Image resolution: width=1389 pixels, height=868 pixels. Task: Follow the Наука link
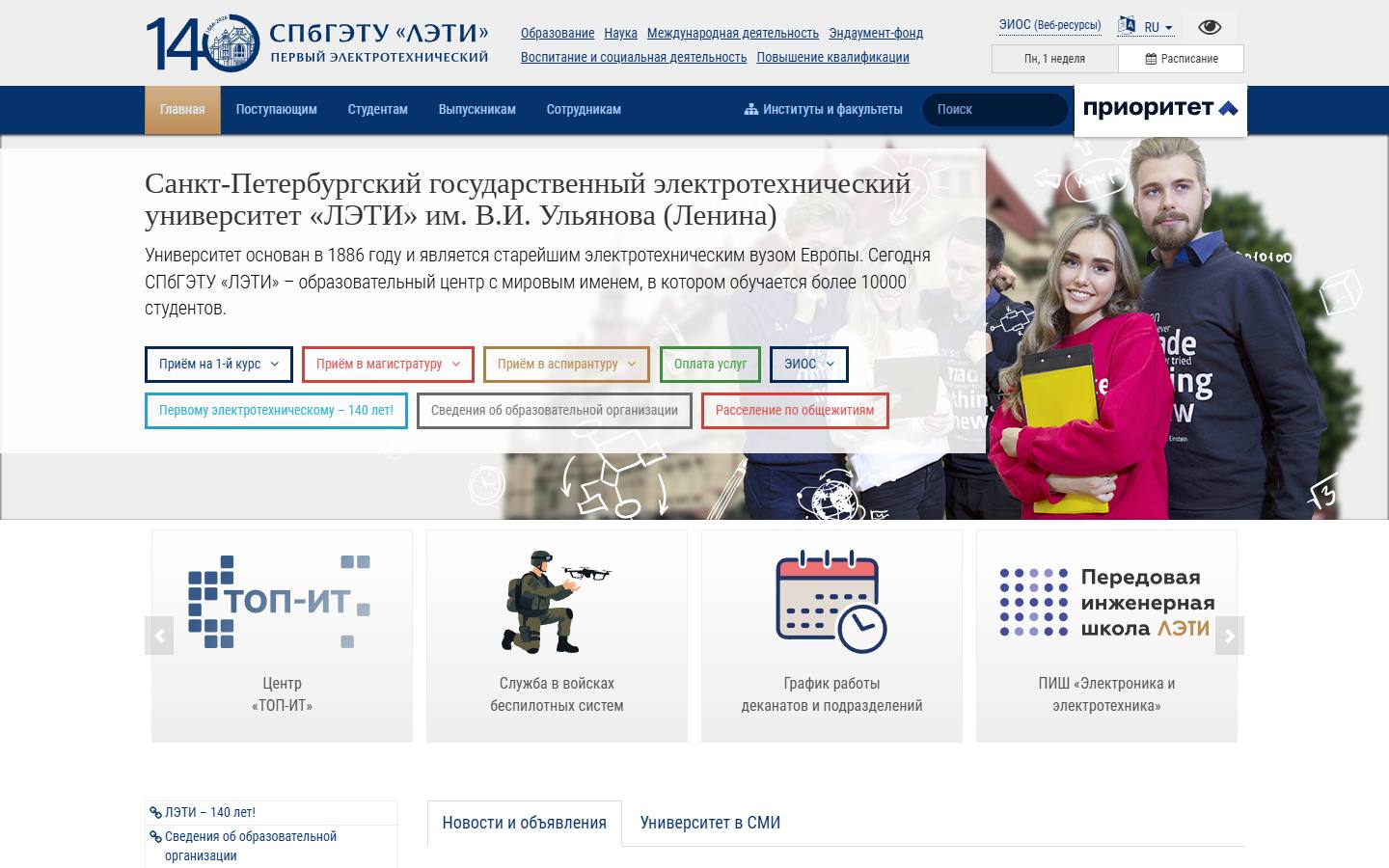621,34
